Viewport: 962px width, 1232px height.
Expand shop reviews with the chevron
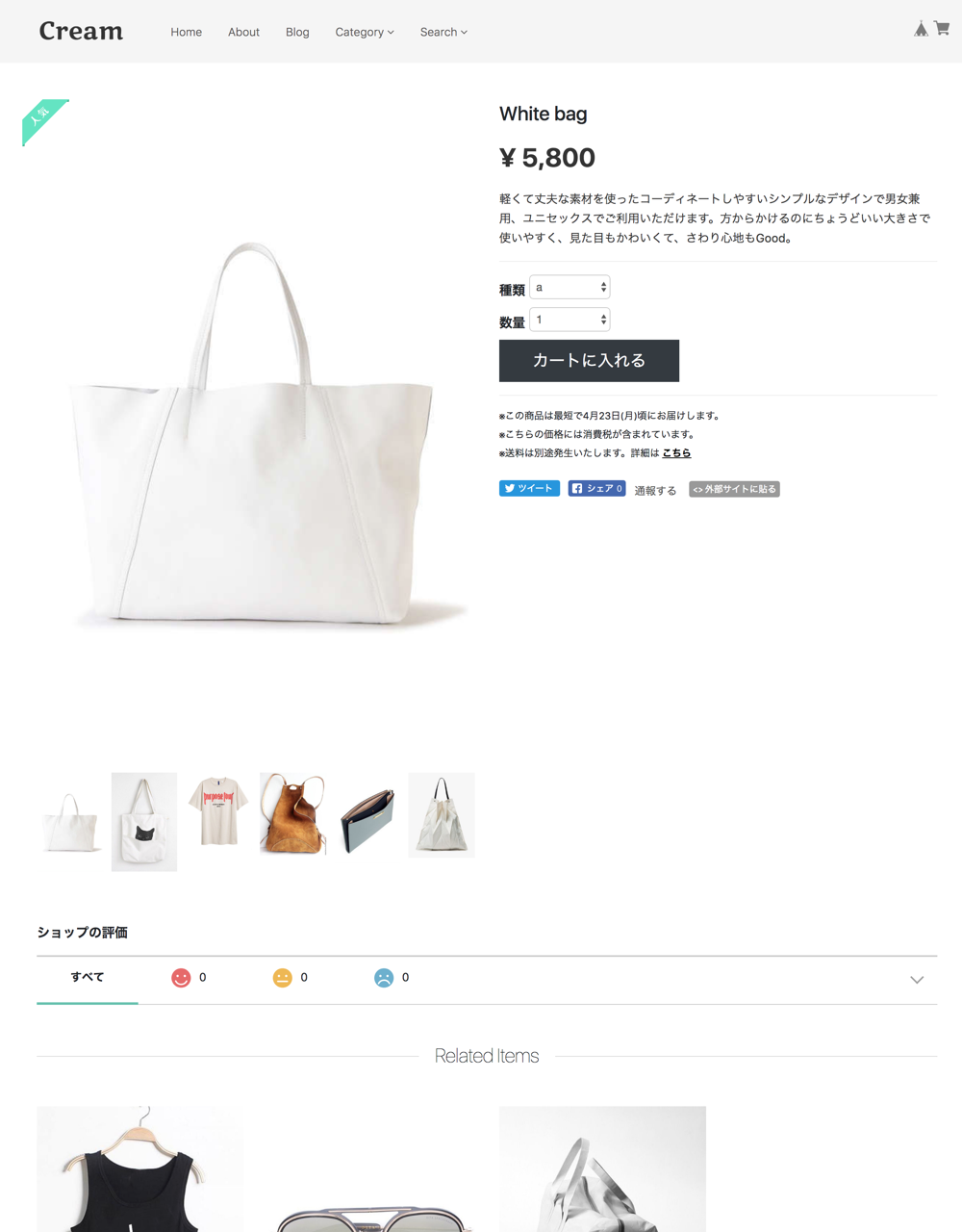point(917,980)
